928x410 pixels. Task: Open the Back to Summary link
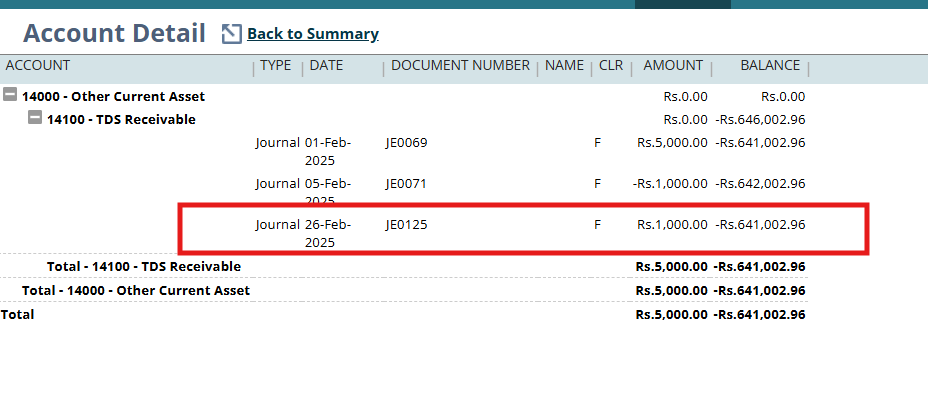(x=313, y=34)
